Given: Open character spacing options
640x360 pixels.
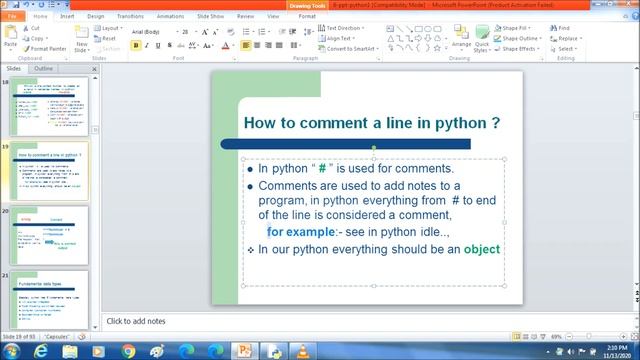Looking at the screenshot, I should (x=193, y=45).
